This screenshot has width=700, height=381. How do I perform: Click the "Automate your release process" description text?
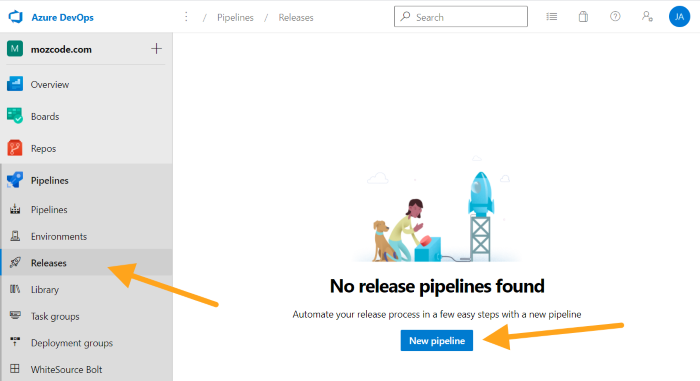[x=437, y=314]
